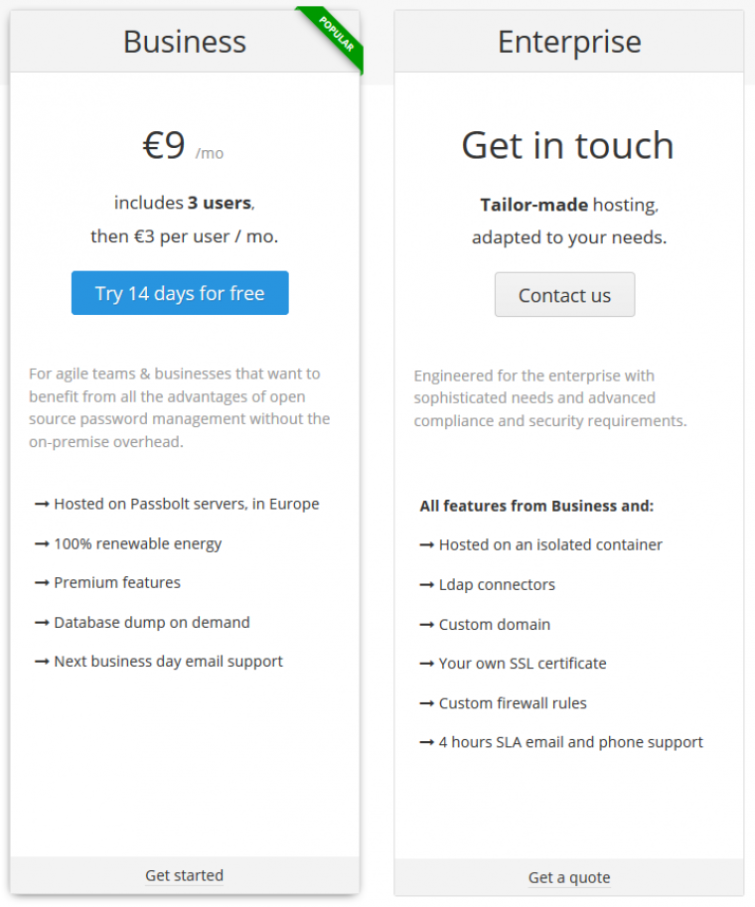Open the Get a quote link
This screenshot has width=755, height=907.
tap(569, 877)
